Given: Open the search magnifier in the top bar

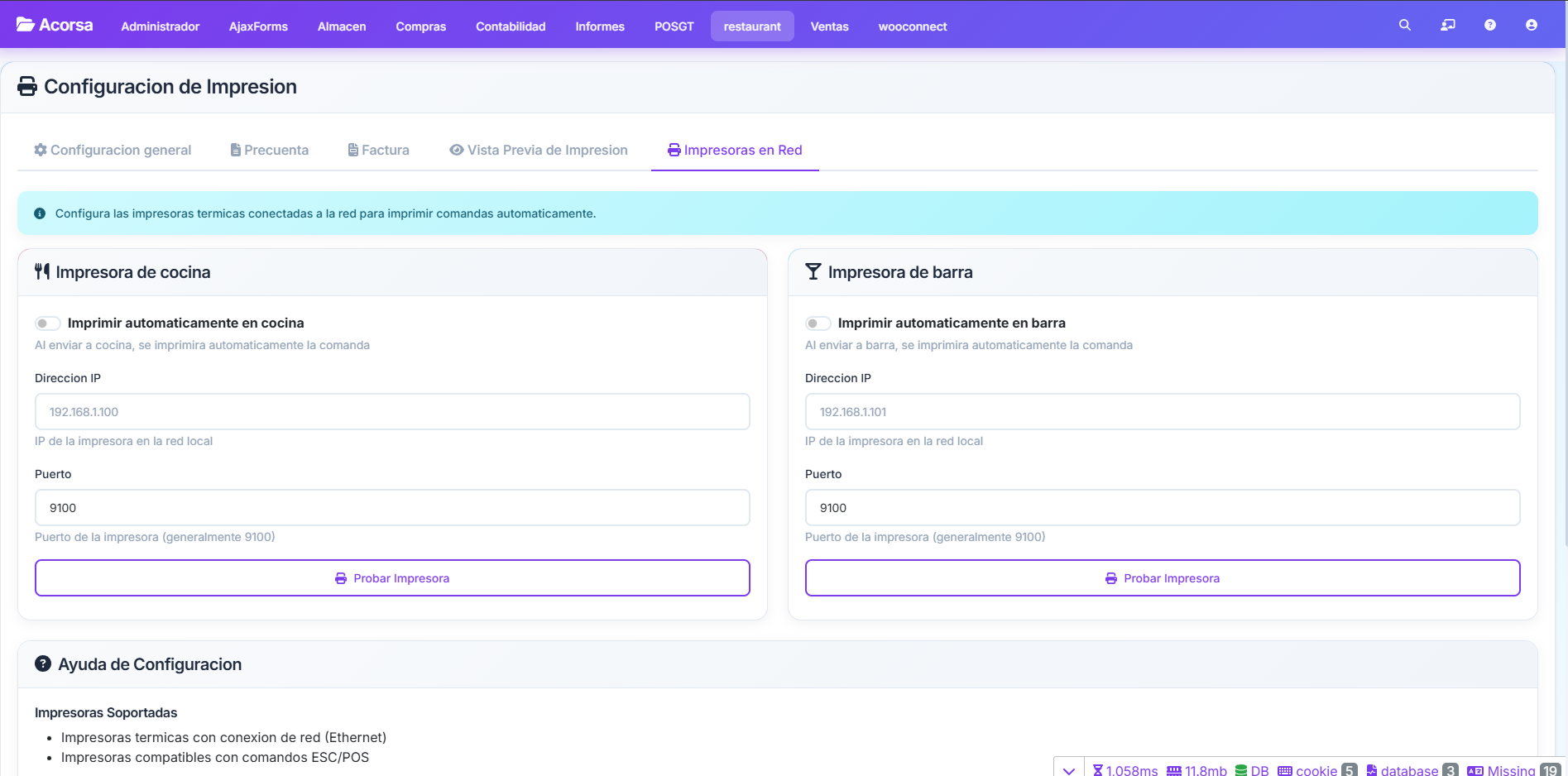Looking at the screenshot, I should pos(1404,26).
